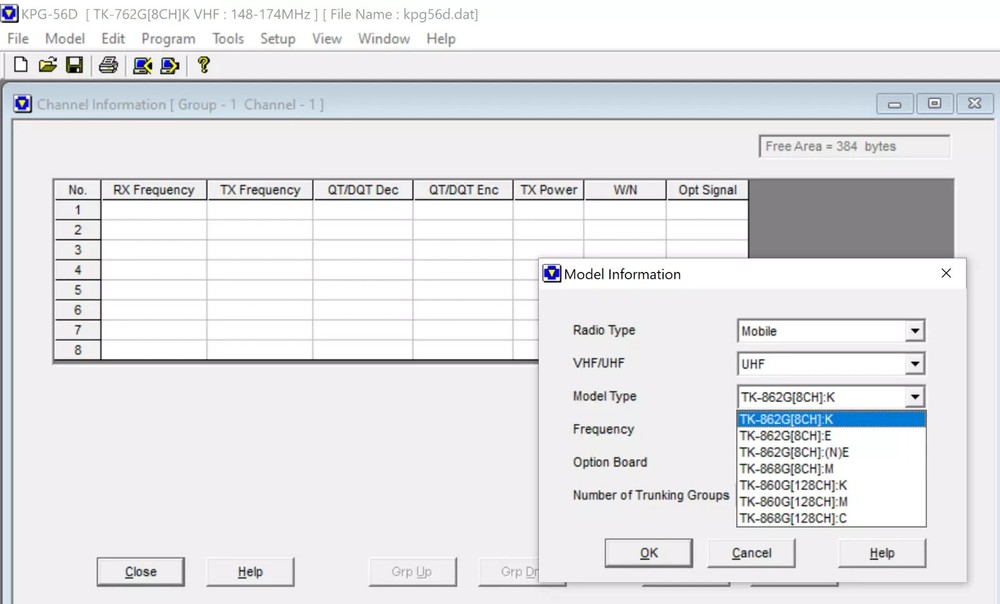Minimize the Channel Information window
Image resolution: width=1000 pixels, height=604 pixels.
pos(895,103)
